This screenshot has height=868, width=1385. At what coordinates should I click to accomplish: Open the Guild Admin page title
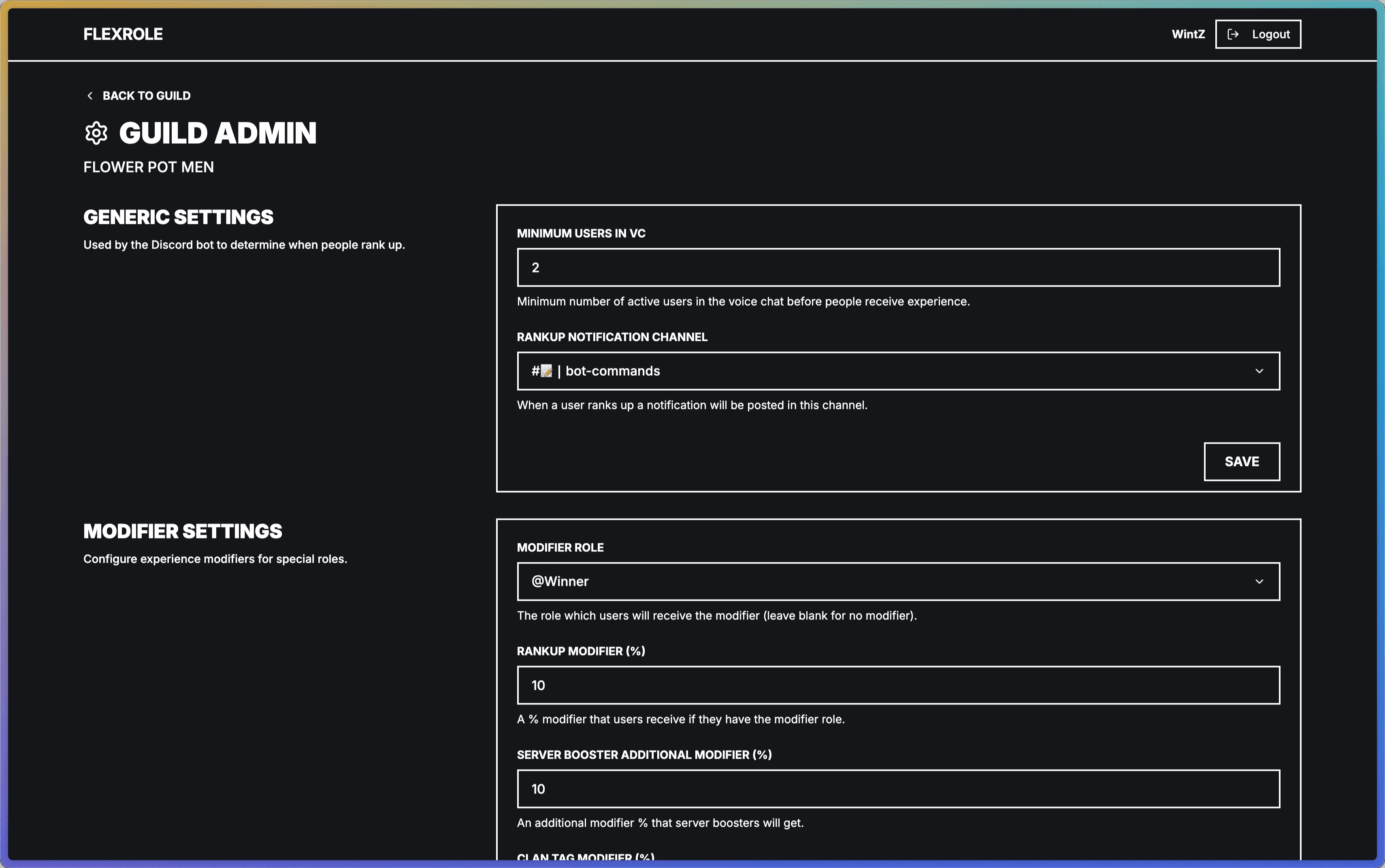click(x=217, y=133)
